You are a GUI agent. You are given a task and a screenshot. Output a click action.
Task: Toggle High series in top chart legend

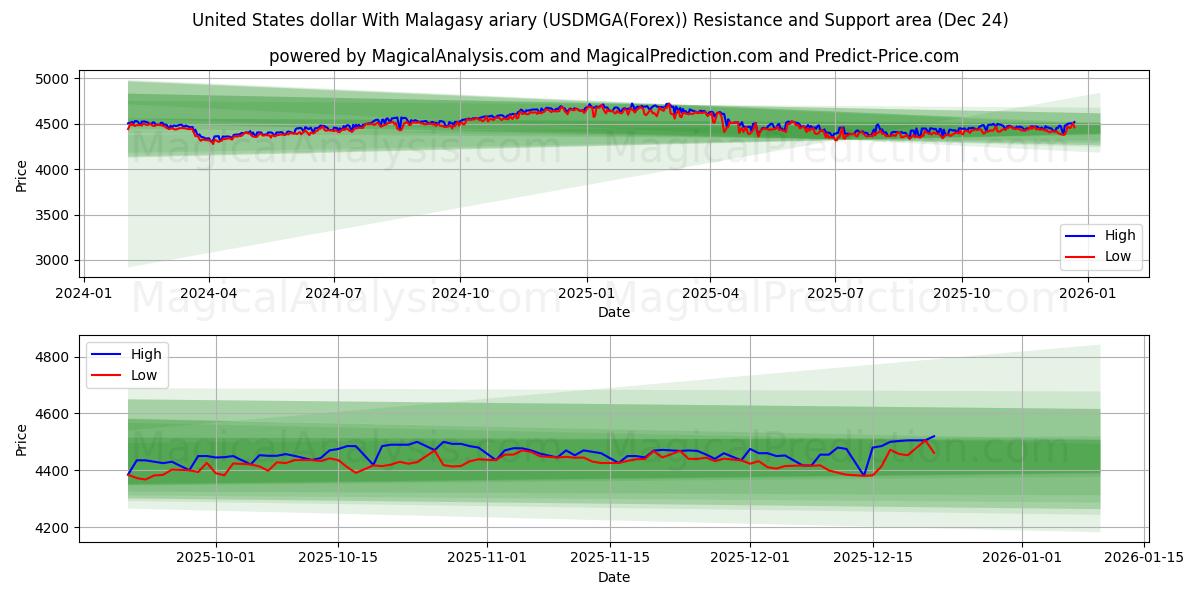1111,235
